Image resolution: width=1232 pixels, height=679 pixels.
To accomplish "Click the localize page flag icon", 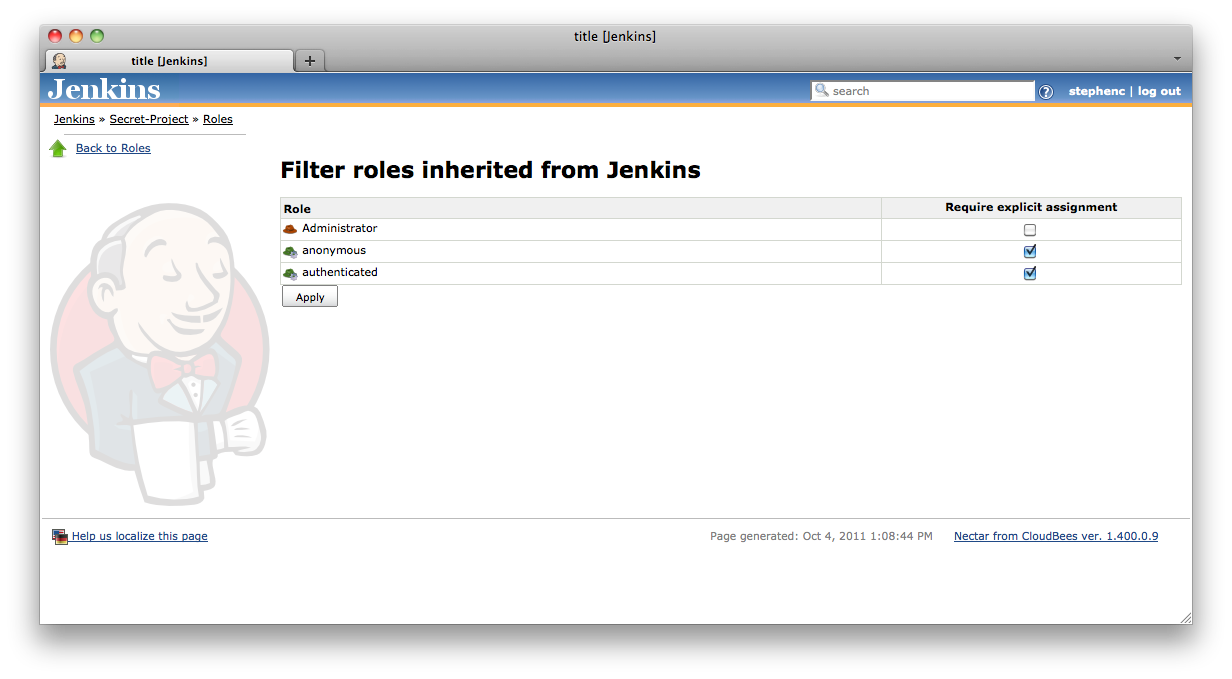I will click(x=60, y=537).
